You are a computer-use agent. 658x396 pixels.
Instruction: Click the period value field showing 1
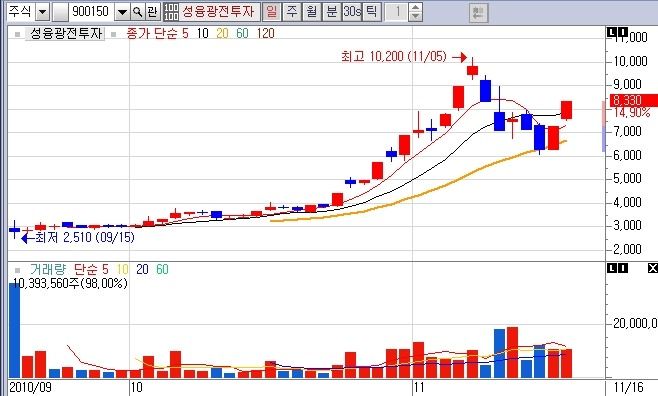pos(396,12)
